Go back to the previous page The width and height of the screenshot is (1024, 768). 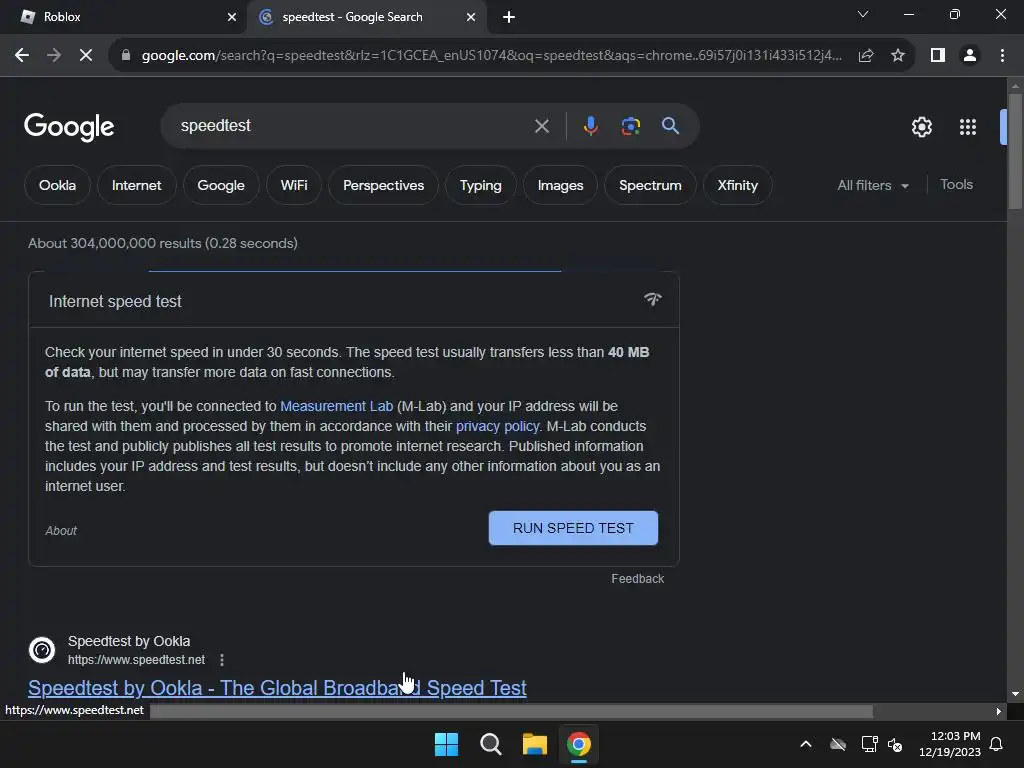[x=22, y=56]
